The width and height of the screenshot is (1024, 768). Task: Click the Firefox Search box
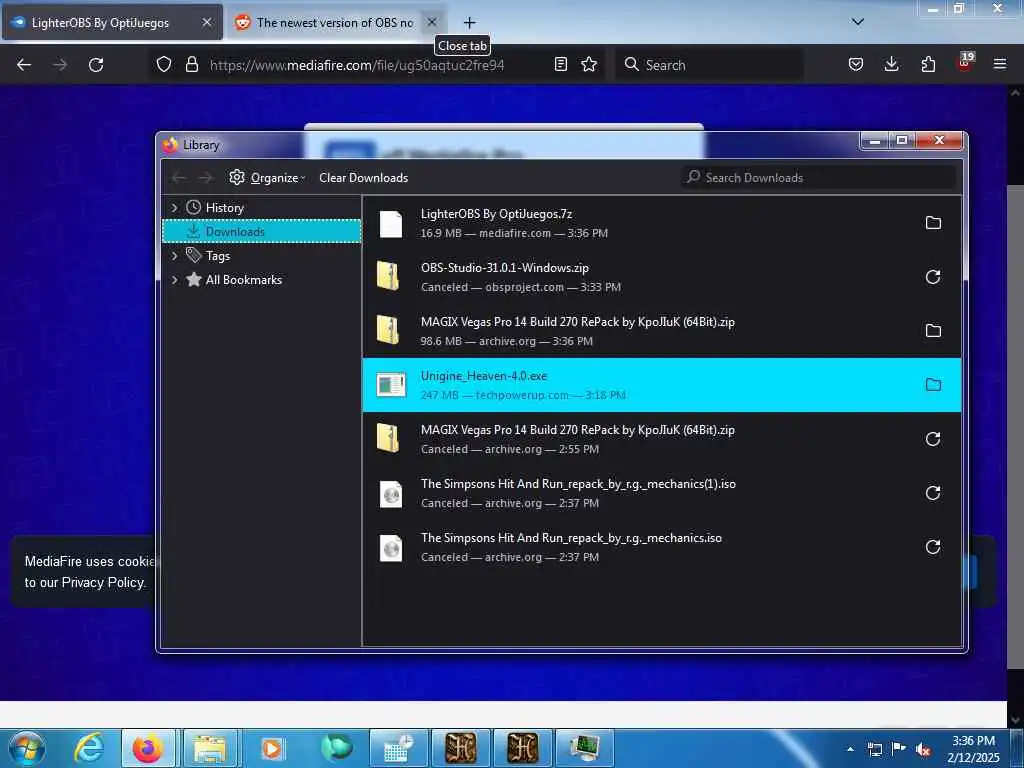(x=709, y=65)
